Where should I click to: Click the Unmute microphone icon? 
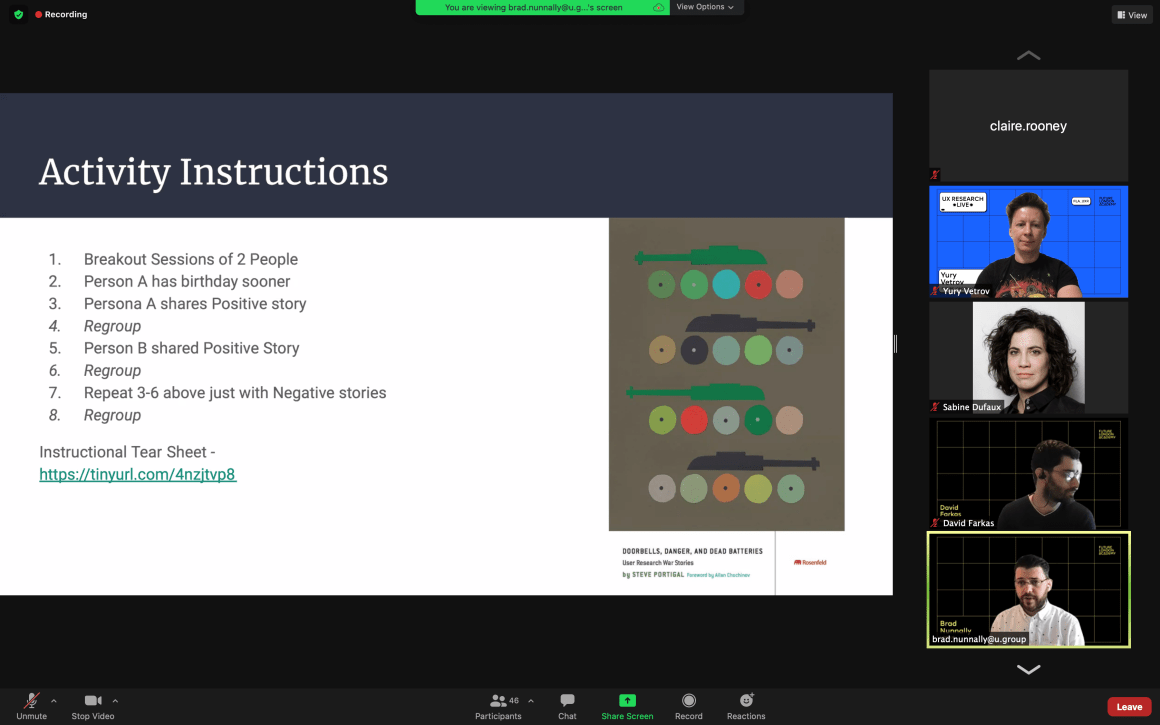[31, 700]
